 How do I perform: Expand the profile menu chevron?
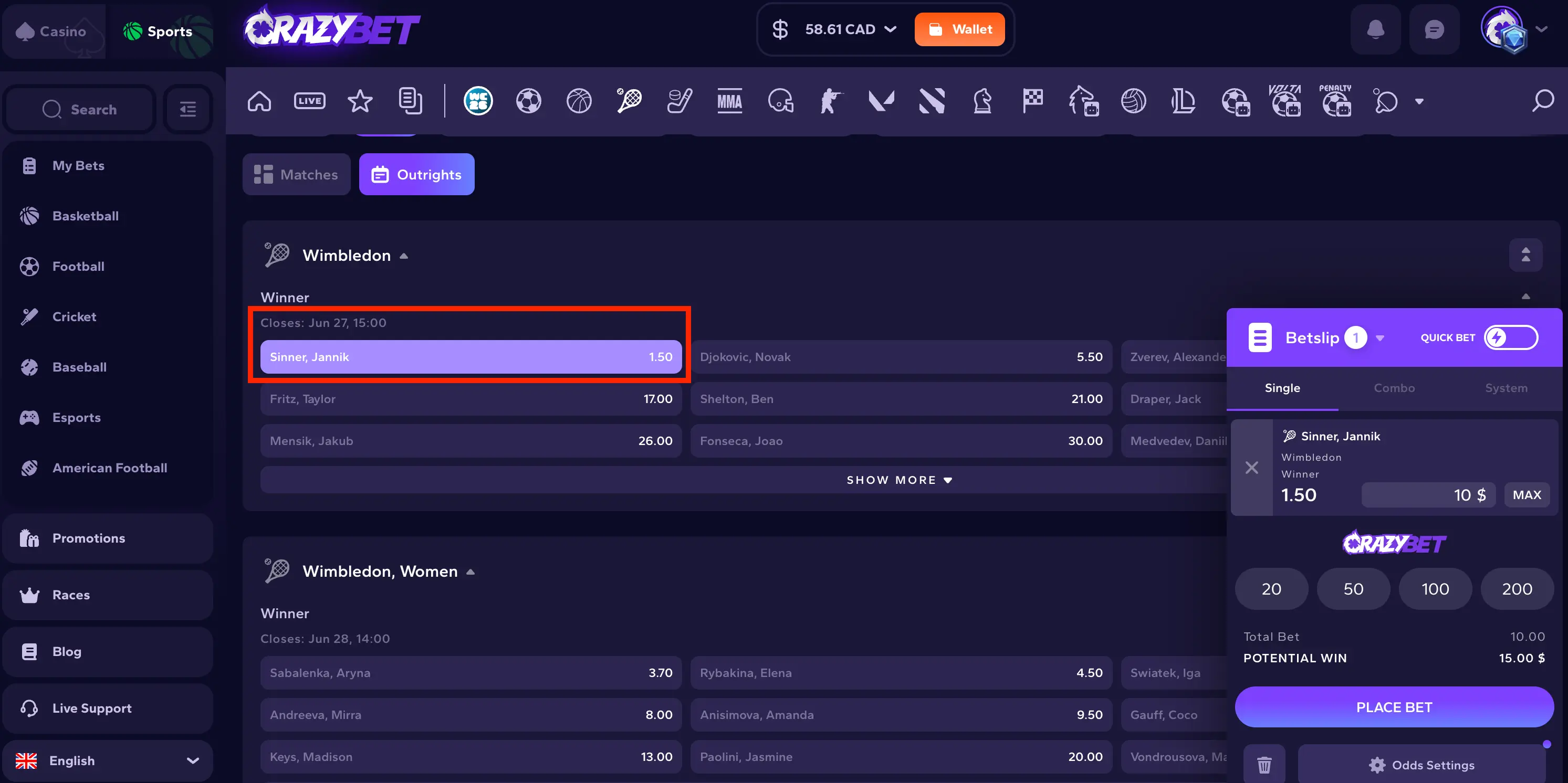tap(1541, 29)
